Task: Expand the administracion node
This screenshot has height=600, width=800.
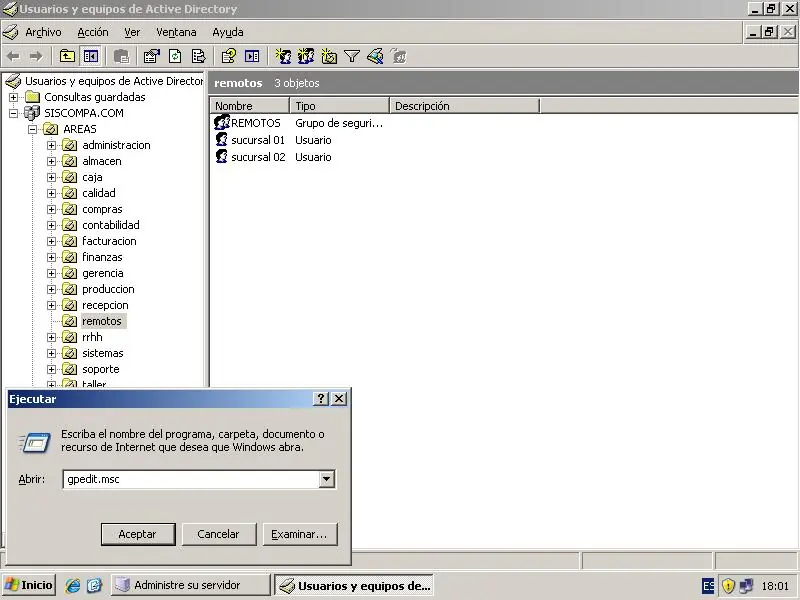Action: (x=52, y=145)
